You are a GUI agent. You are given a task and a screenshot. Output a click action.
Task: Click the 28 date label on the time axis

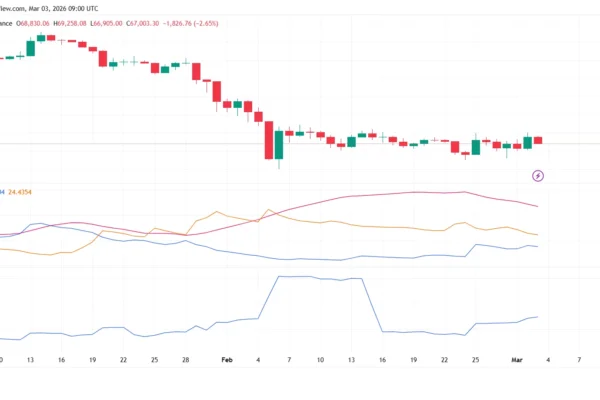click(185, 358)
